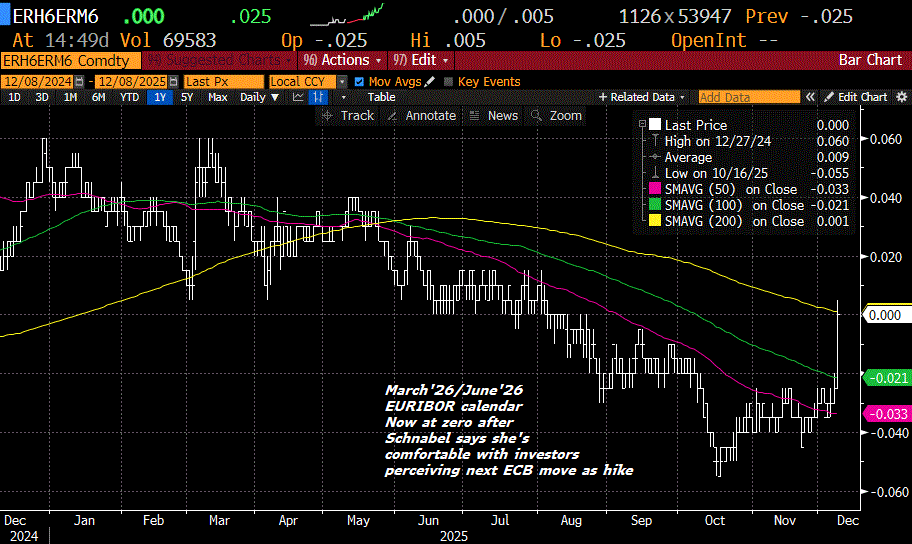Select the Max range tab
The image size is (912, 544).
[x=218, y=97]
